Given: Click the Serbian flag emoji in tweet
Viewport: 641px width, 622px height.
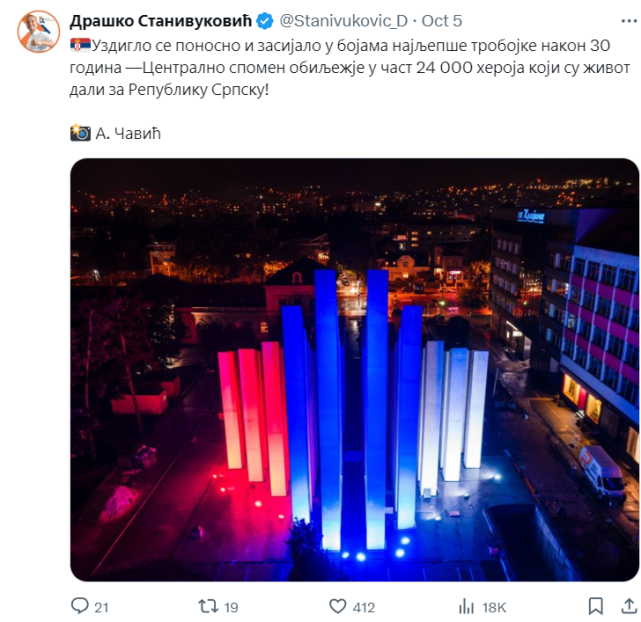Looking at the screenshot, I should (x=80, y=45).
